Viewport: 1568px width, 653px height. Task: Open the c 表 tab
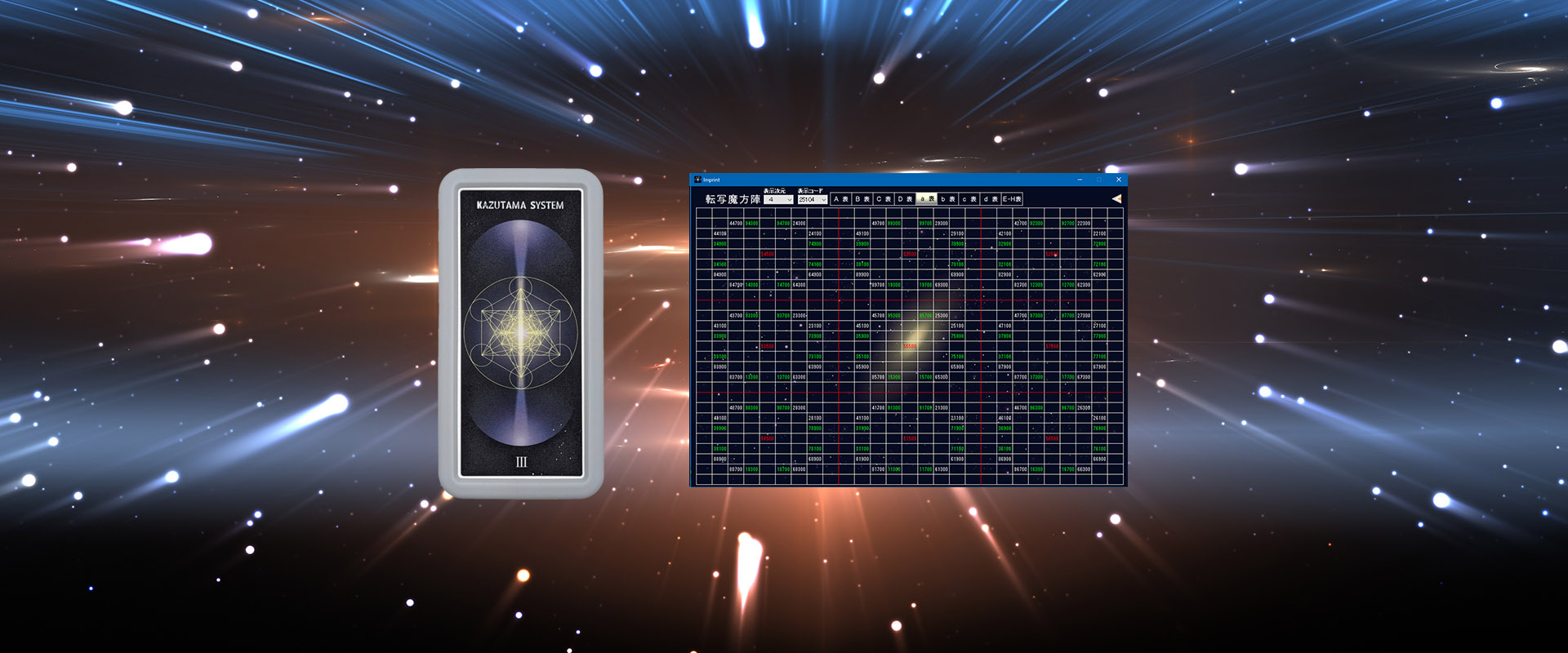point(969,199)
